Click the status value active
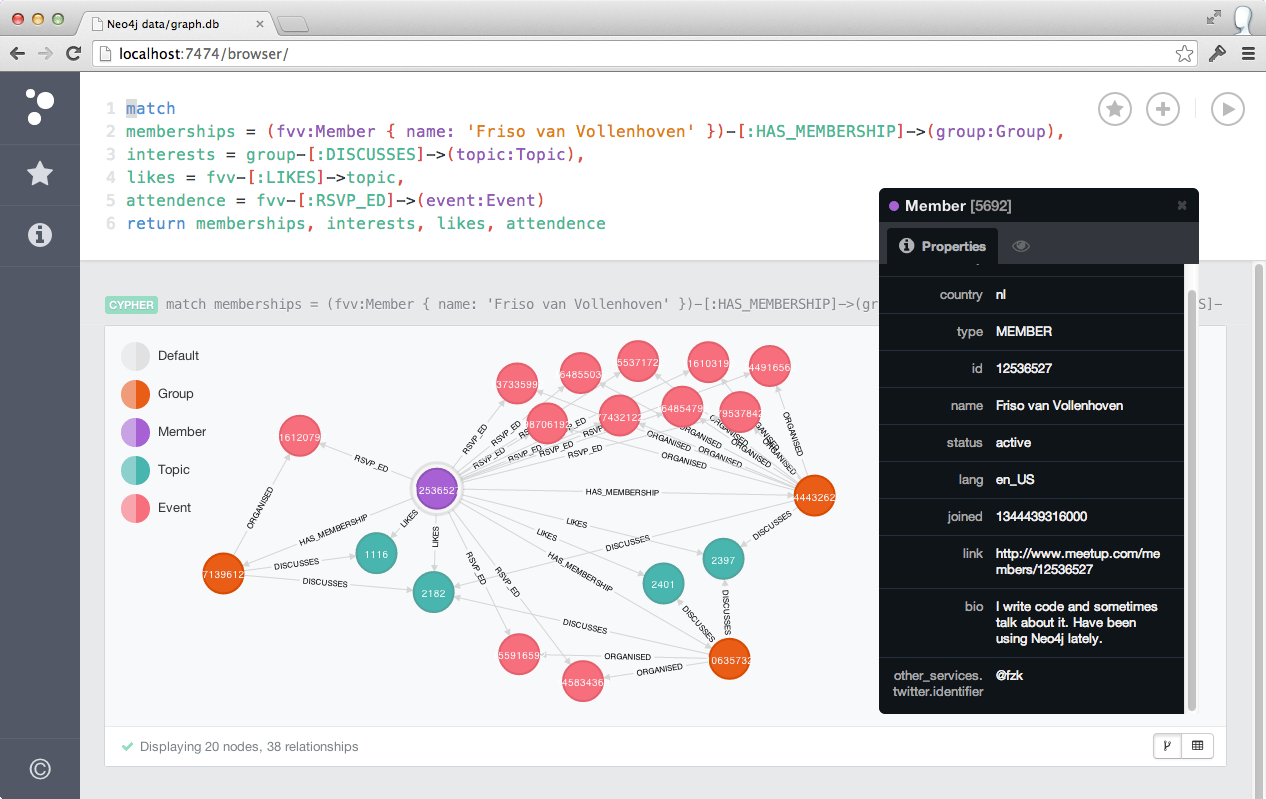The image size is (1266, 799). (x=1013, y=442)
